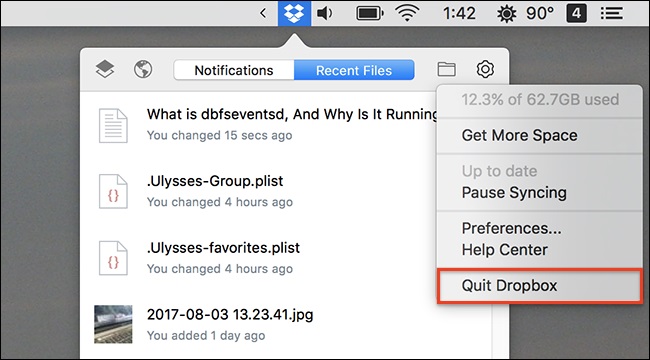The height and width of the screenshot is (360, 650).
Task: Open the stacked layers icon in Dropbox popup
Action: coord(105,69)
